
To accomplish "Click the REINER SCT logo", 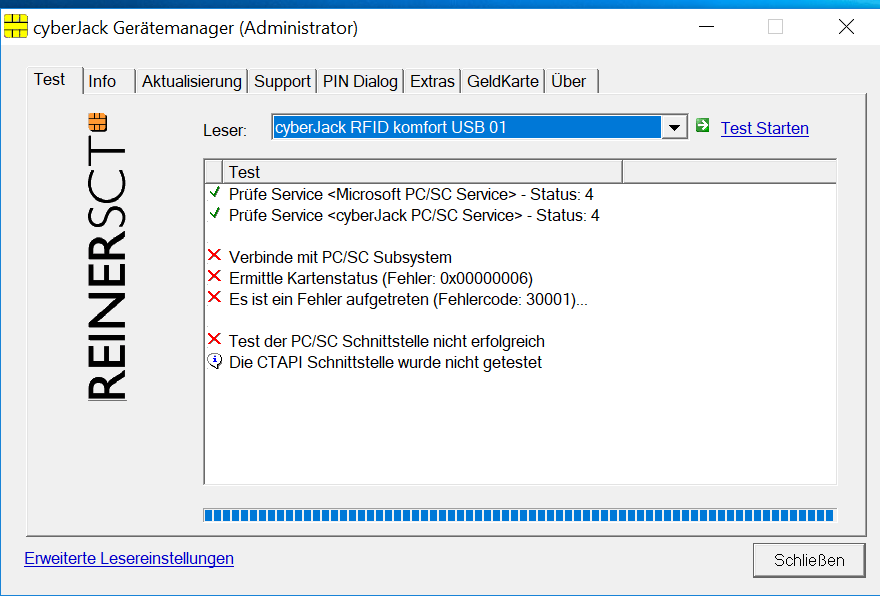I will pyautogui.click(x=107, y=257).
